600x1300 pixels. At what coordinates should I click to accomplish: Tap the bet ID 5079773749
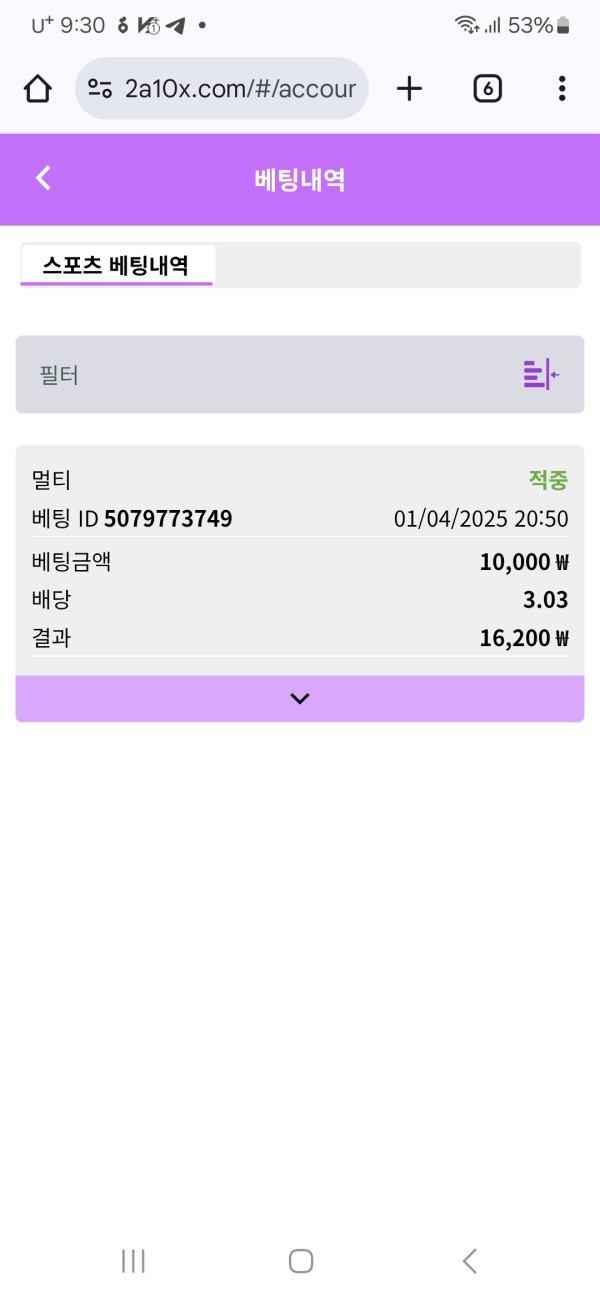[x=168, y=519]
